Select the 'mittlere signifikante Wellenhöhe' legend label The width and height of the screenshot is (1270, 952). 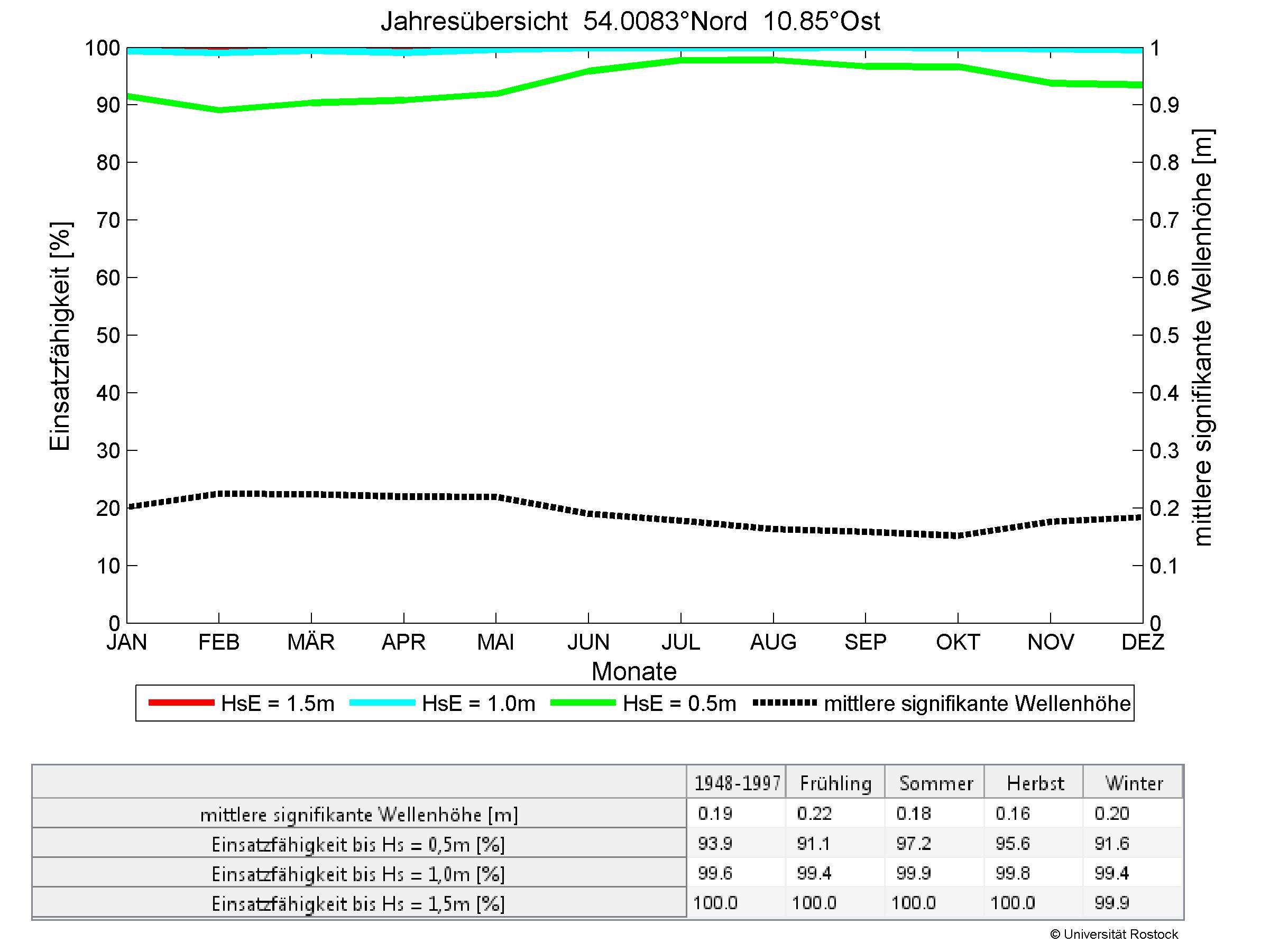pyautogui.click(x=977, y=704)
